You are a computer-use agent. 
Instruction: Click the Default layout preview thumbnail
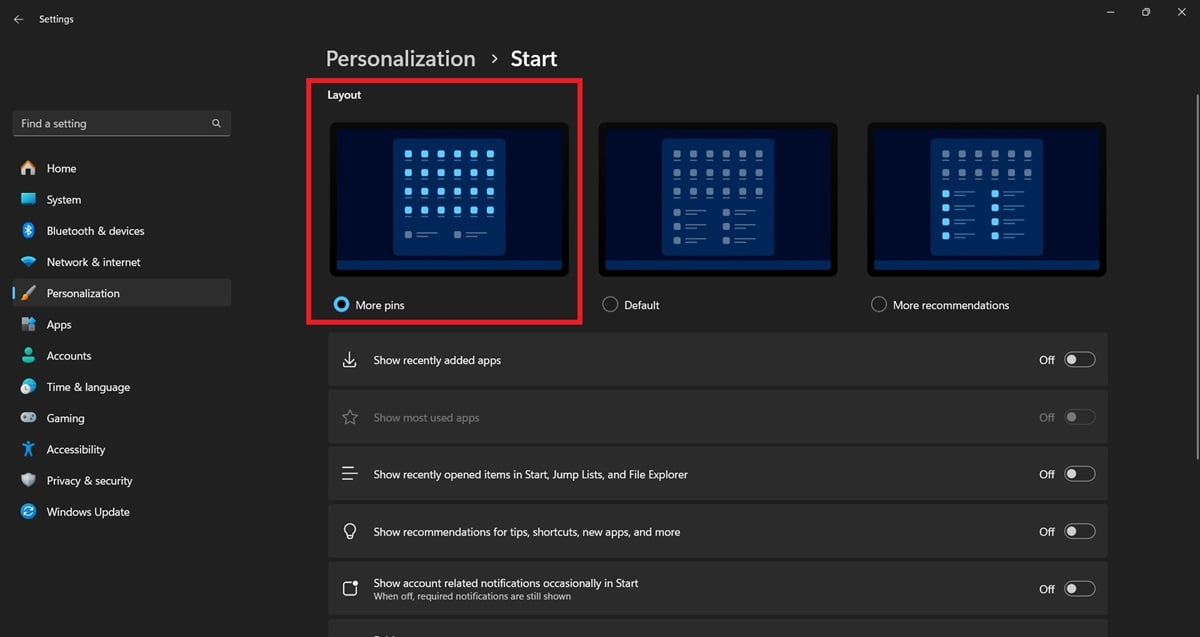click(718, 199)
